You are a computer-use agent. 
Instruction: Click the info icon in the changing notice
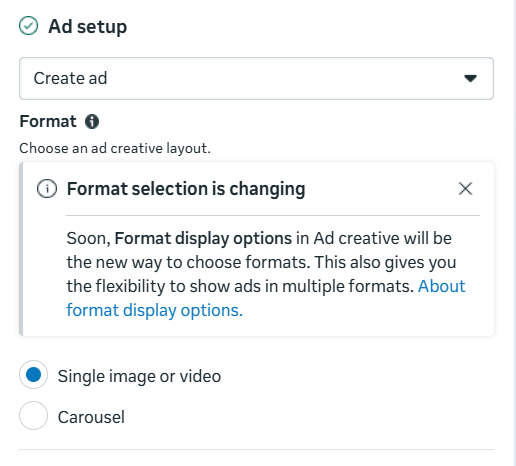click(47, 188)
